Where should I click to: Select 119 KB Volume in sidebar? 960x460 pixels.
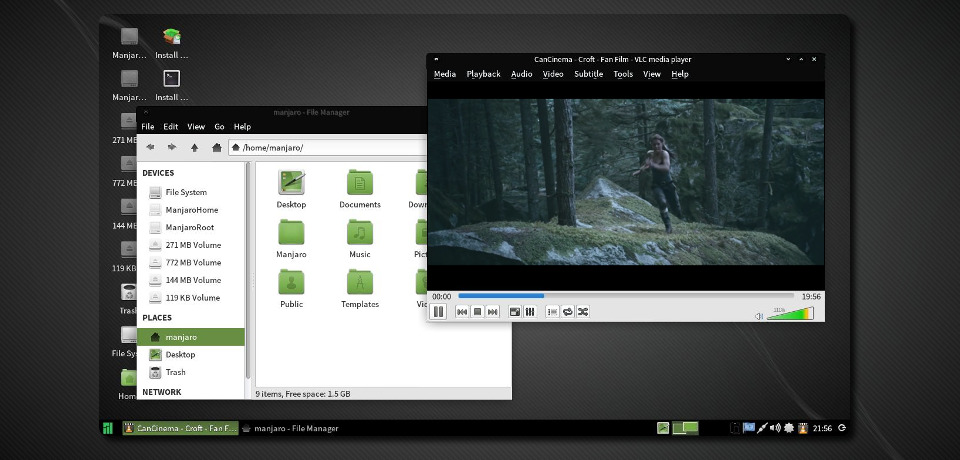coord(190,298)
